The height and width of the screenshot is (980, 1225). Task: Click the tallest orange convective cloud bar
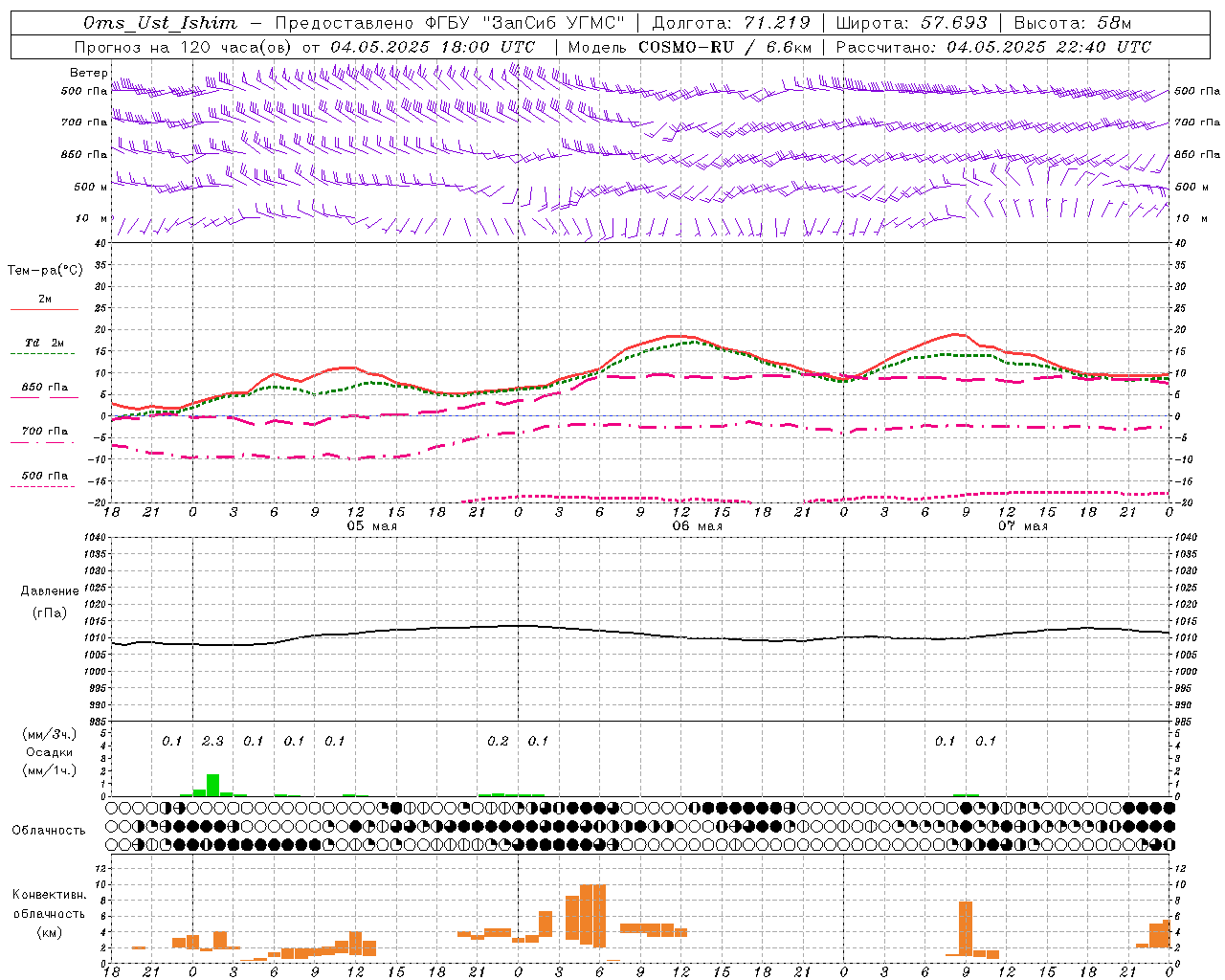tap(599, 916)
